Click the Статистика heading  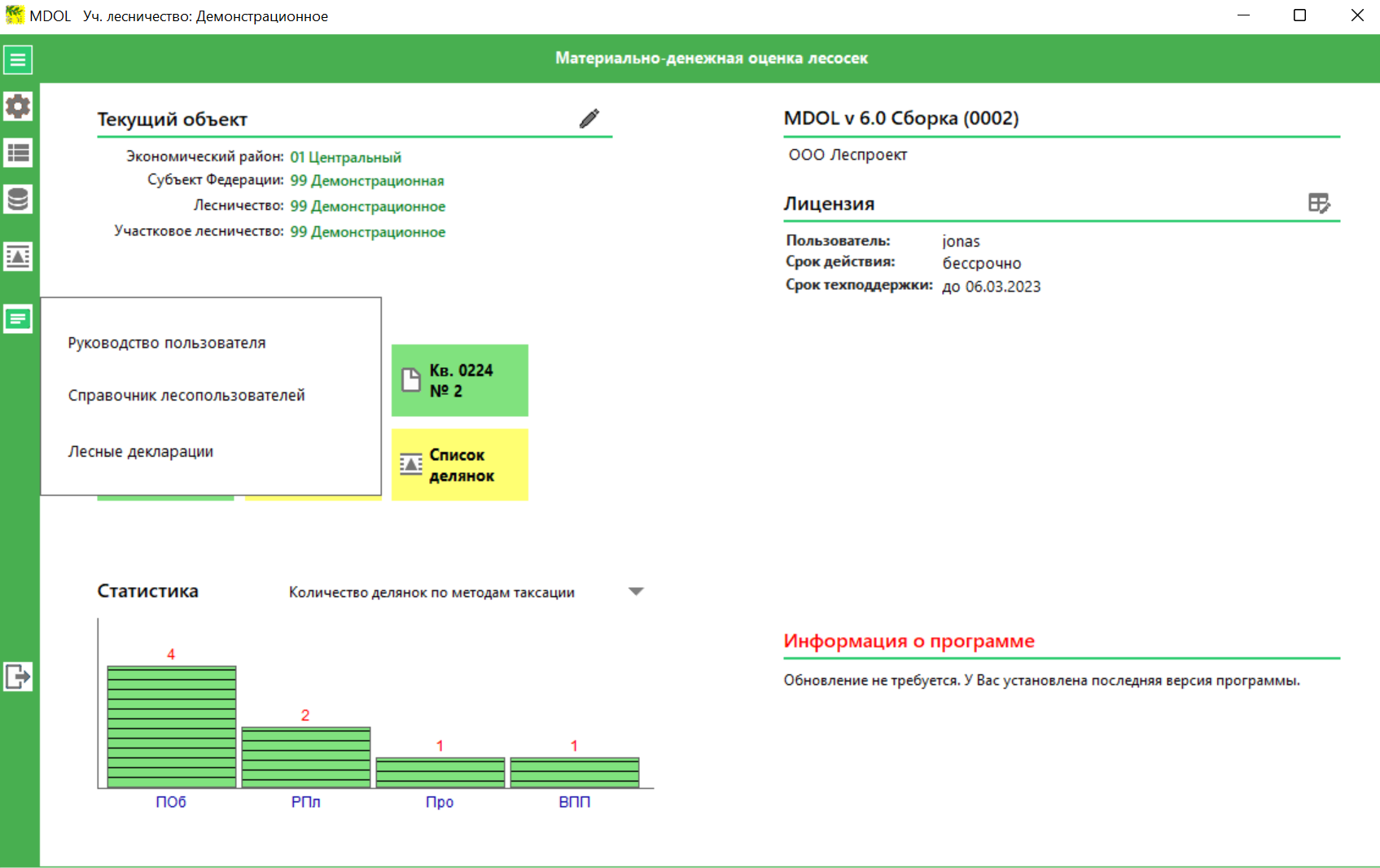point(147,591)
